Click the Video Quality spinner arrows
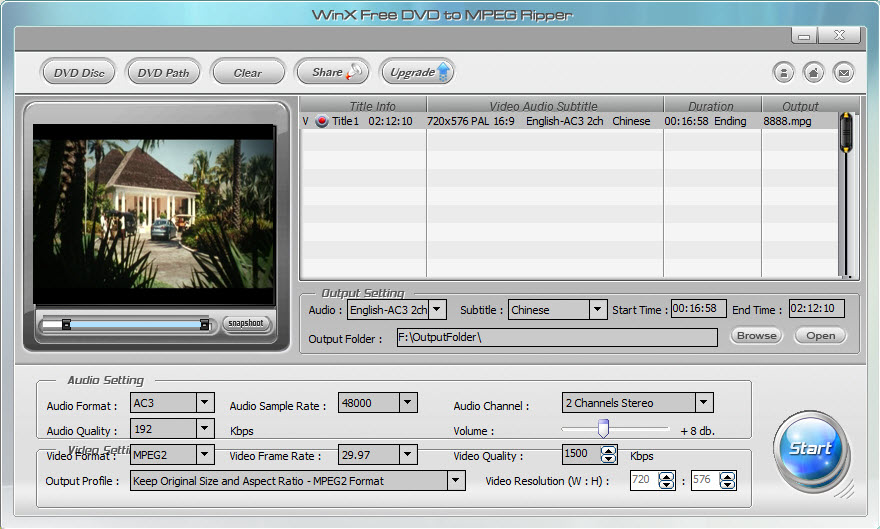The image size is (880, 529). pyautogui.click(x=608, y=454)
